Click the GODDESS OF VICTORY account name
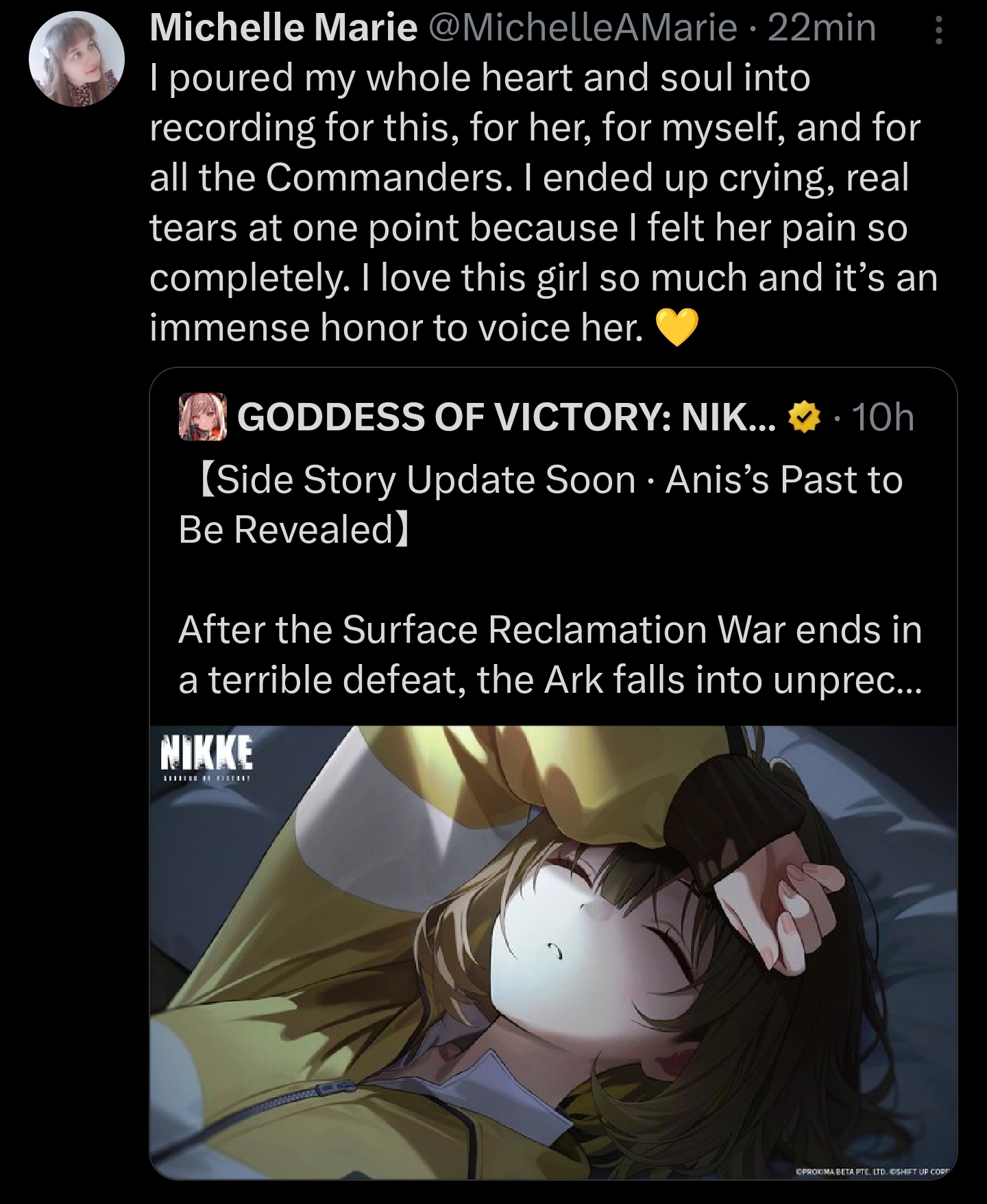Viewport: 987px width, 1204px height. 507,417
